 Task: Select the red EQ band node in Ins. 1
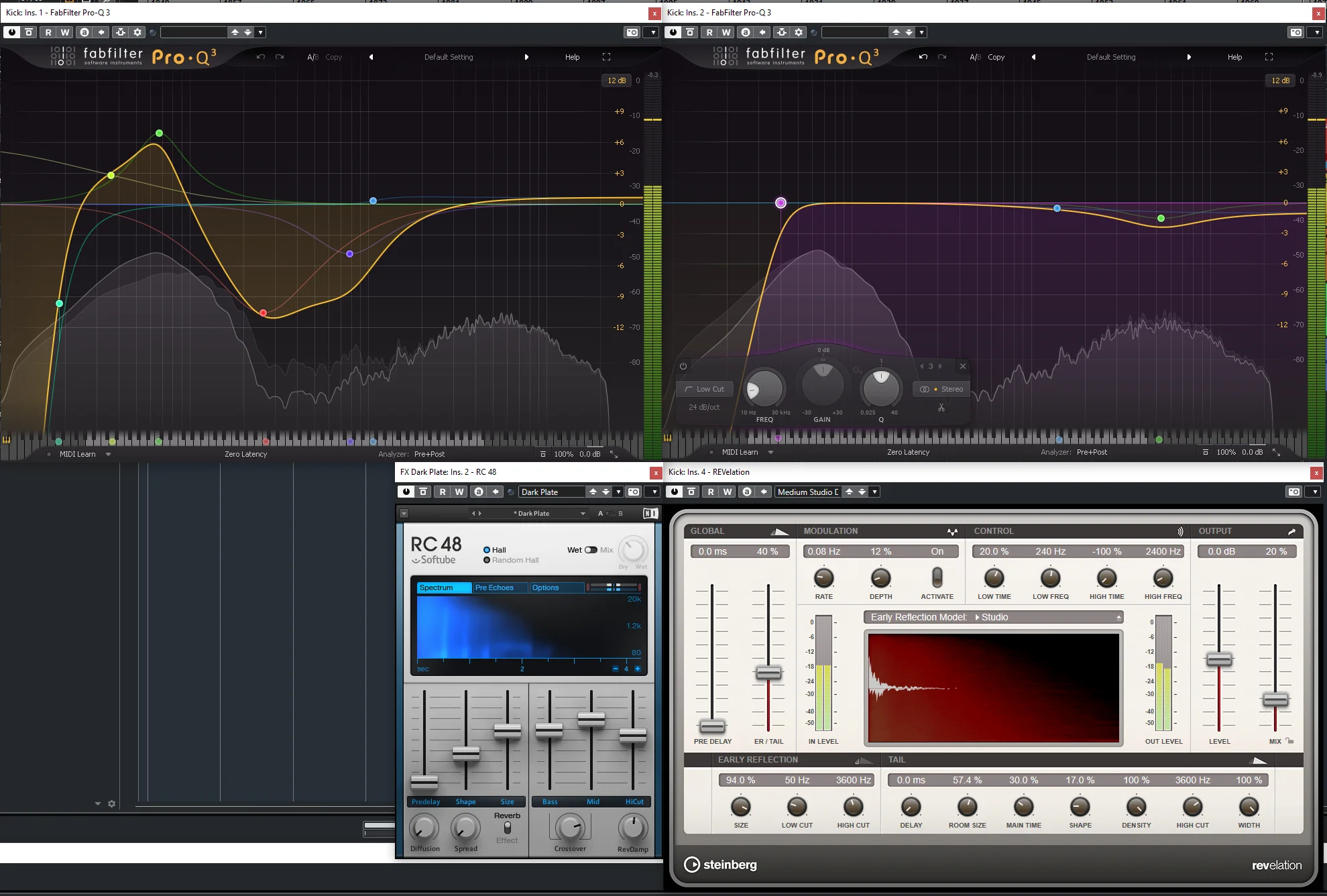click(263, 313)
